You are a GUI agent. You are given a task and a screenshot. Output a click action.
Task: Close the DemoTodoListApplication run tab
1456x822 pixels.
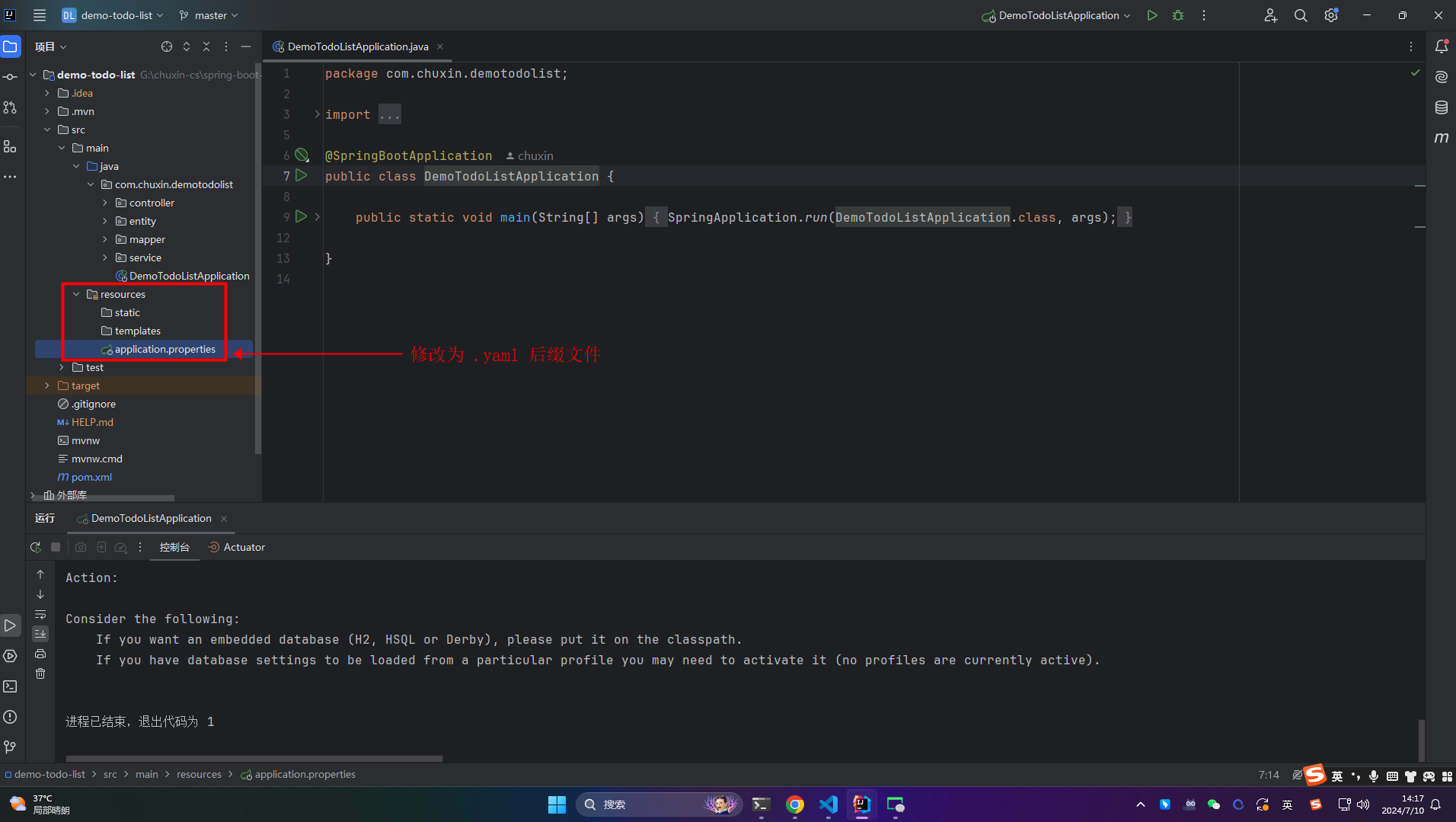(x=224, y=519)
